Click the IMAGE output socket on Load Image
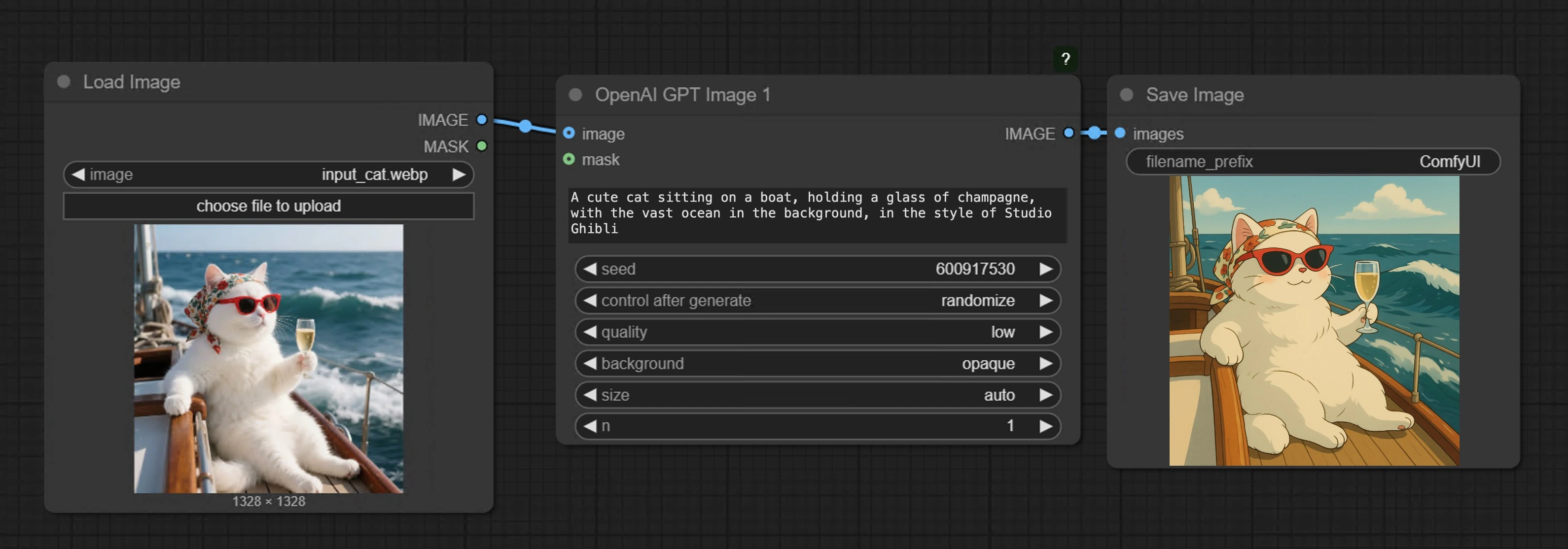The image size is (1568, 549). [x=481, y=120]
